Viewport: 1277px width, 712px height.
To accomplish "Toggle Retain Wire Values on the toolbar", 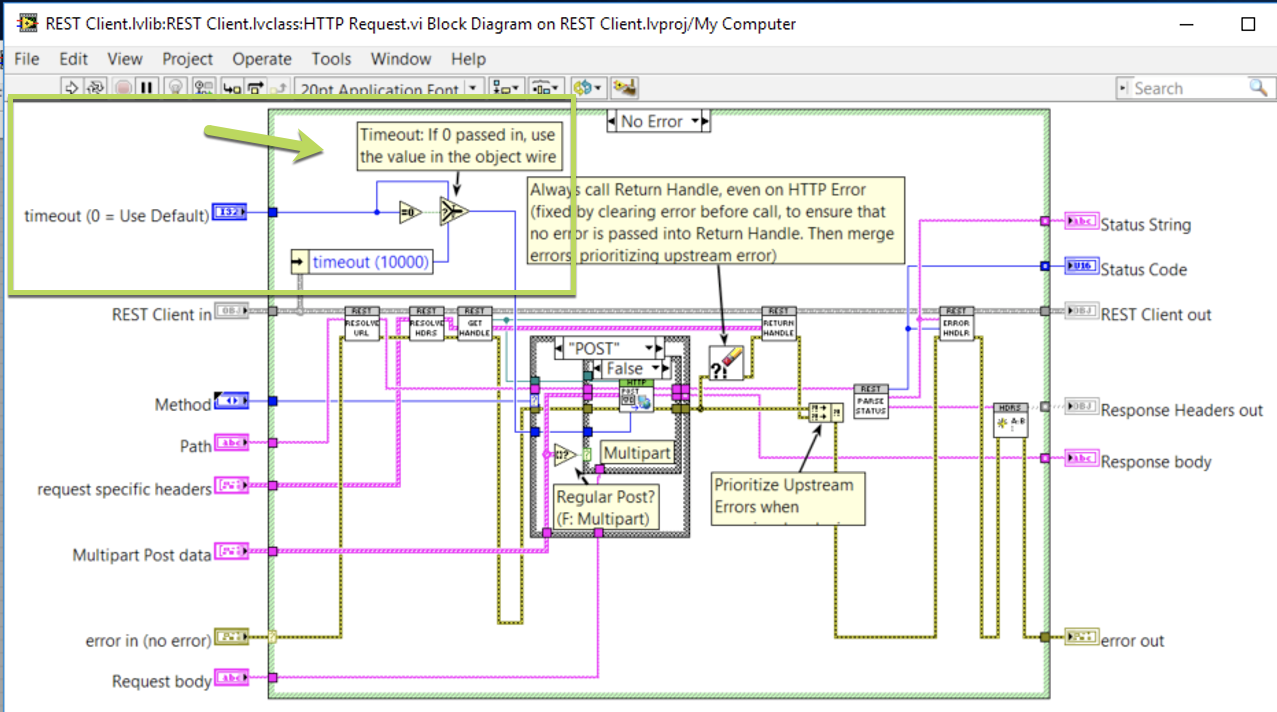I will [x=203, y=88].
